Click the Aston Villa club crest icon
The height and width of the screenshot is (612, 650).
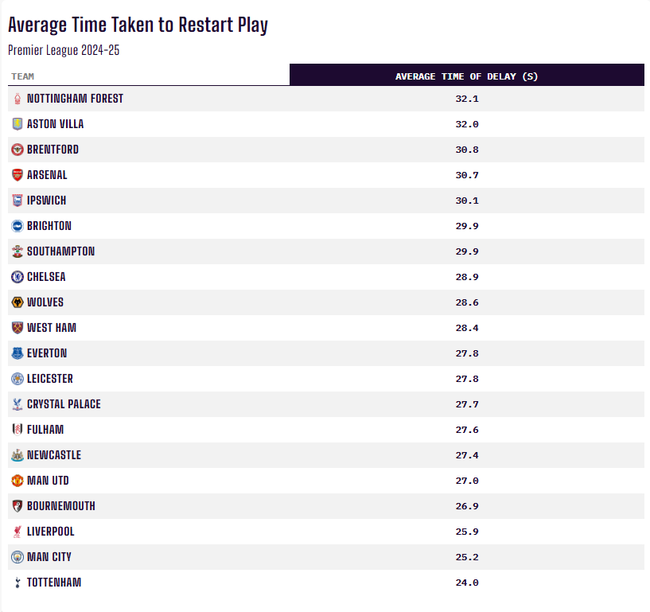click(x=17, y=124)
